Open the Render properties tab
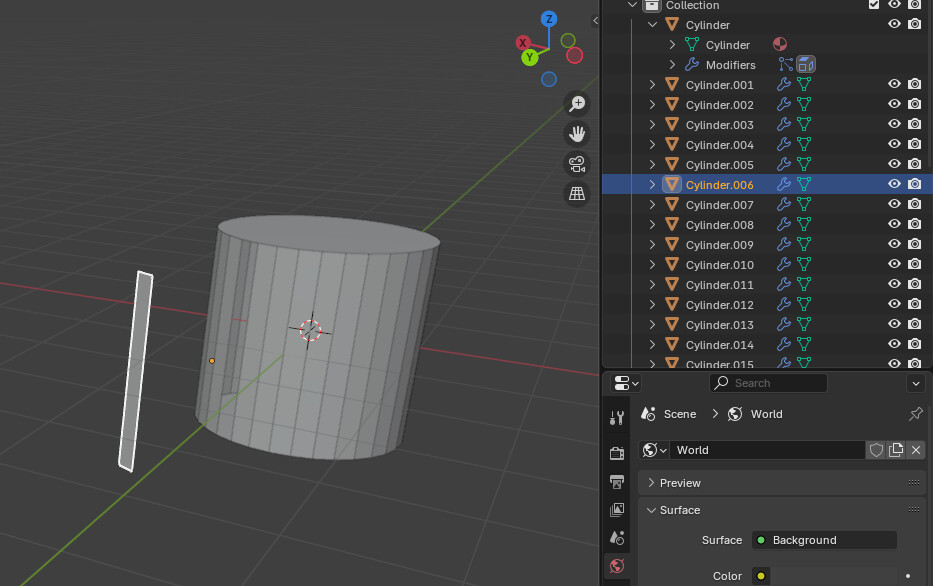The image size is (933, 586). pos(617,453)
